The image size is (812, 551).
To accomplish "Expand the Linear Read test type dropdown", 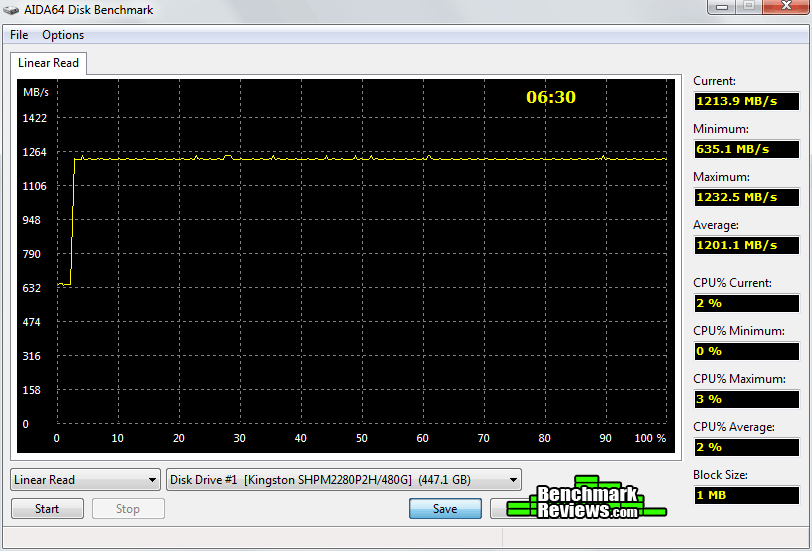I will click(85, 480).
